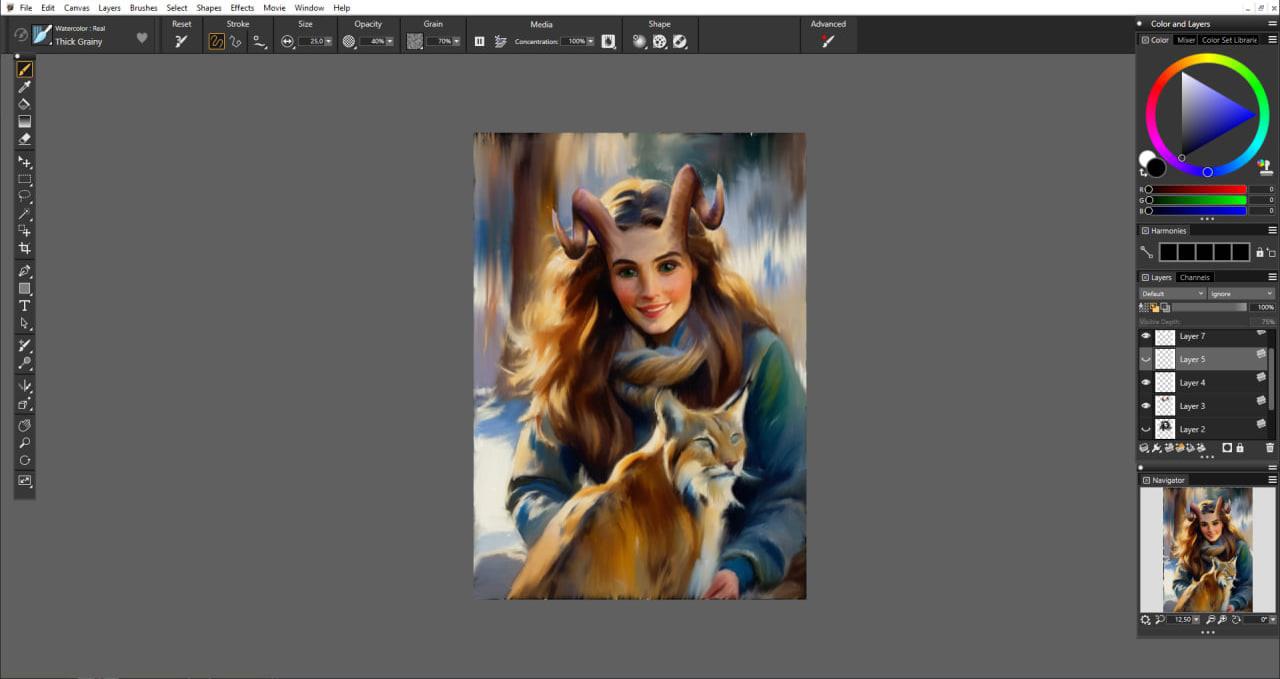The image size is (1280, 679).
Task: Click the Reset brush icon
Action: pyautogui.click(x=181, y=41)
